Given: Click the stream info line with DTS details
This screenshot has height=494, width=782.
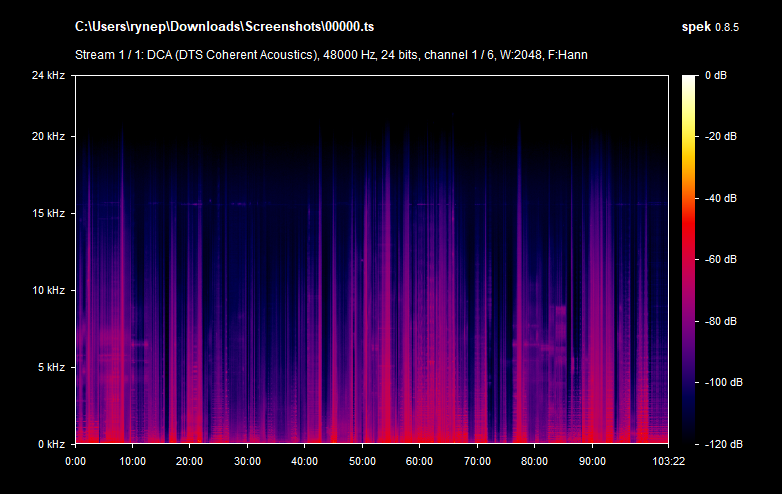Looking at the screenshot, I should tap(331, 54).
